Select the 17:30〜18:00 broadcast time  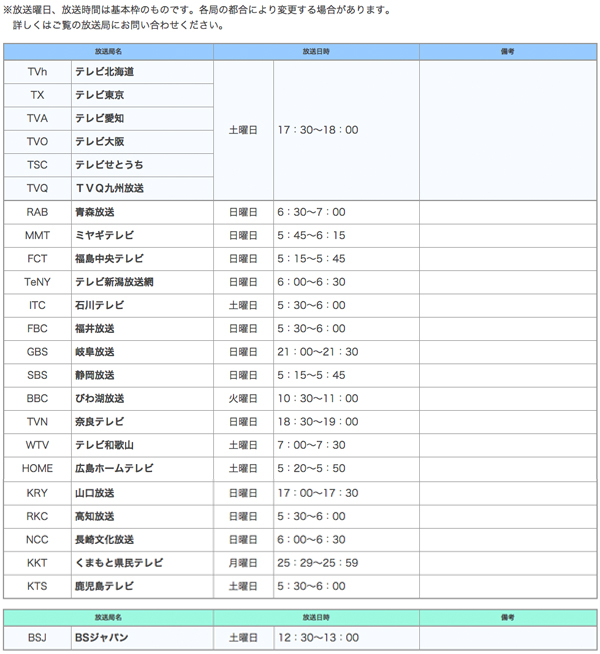pos(318,130)
